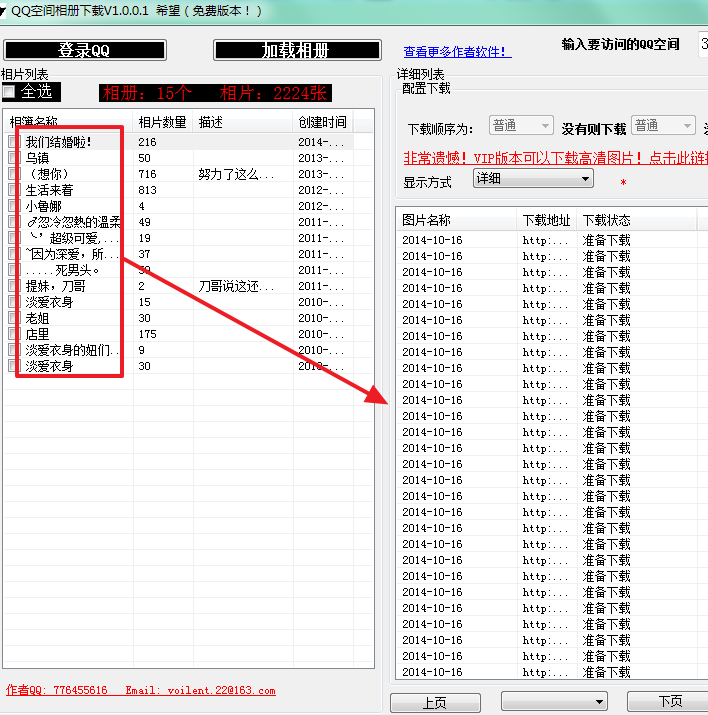Click the 加载相册 button
The height and width of the screenshot is (715, 708).
tap(297, 50)
